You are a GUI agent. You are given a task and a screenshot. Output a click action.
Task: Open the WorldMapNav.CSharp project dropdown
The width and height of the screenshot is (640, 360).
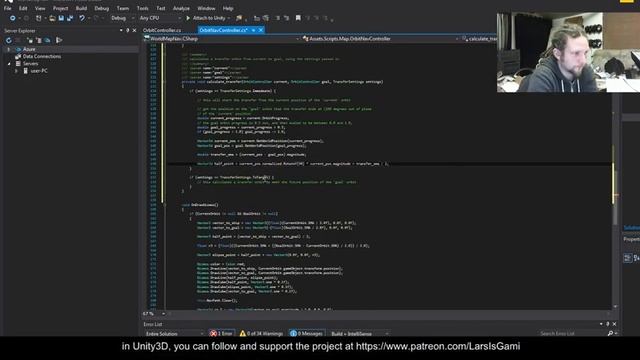(x=222, y=39)
